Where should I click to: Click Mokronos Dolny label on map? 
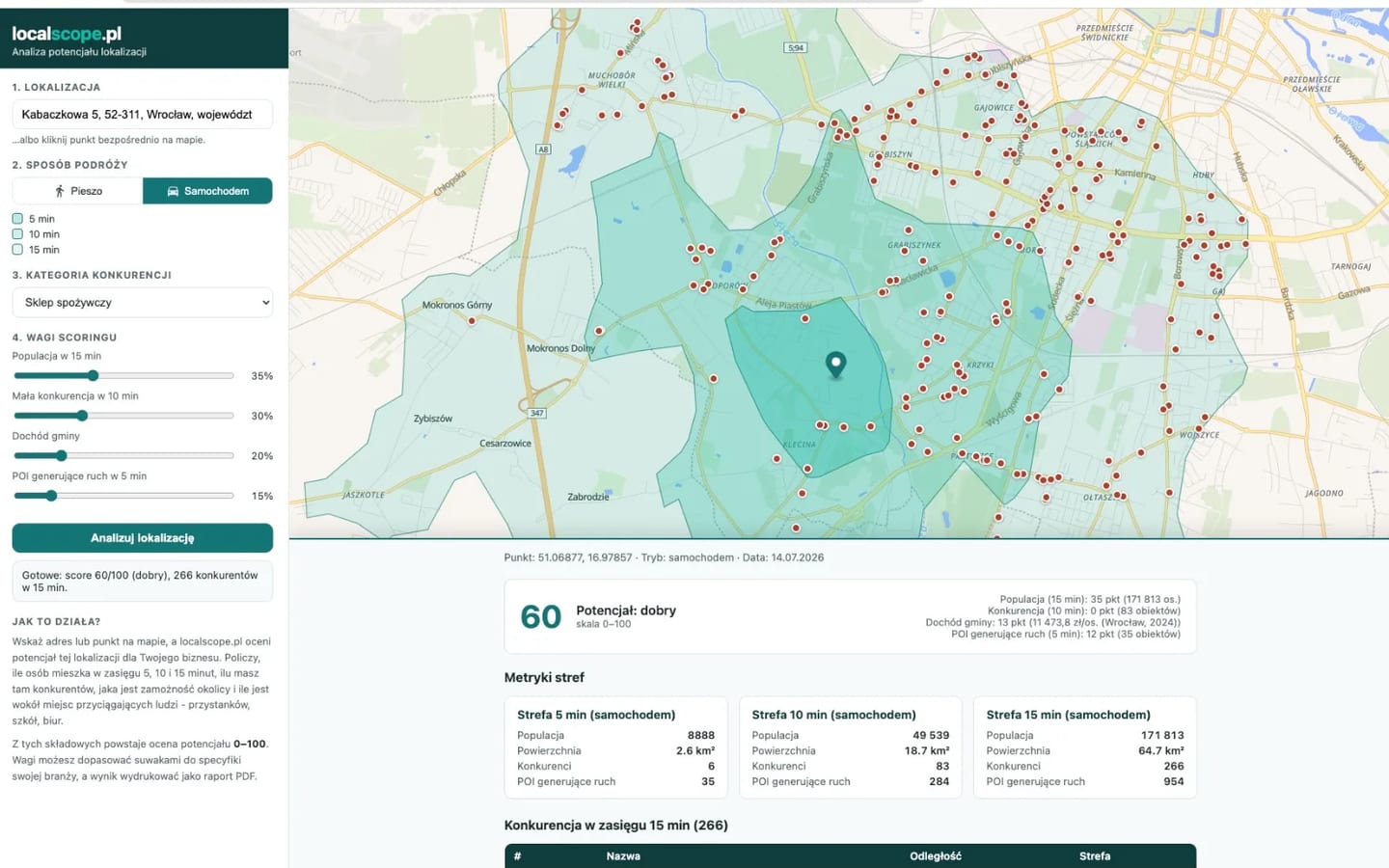pos(560,348)
